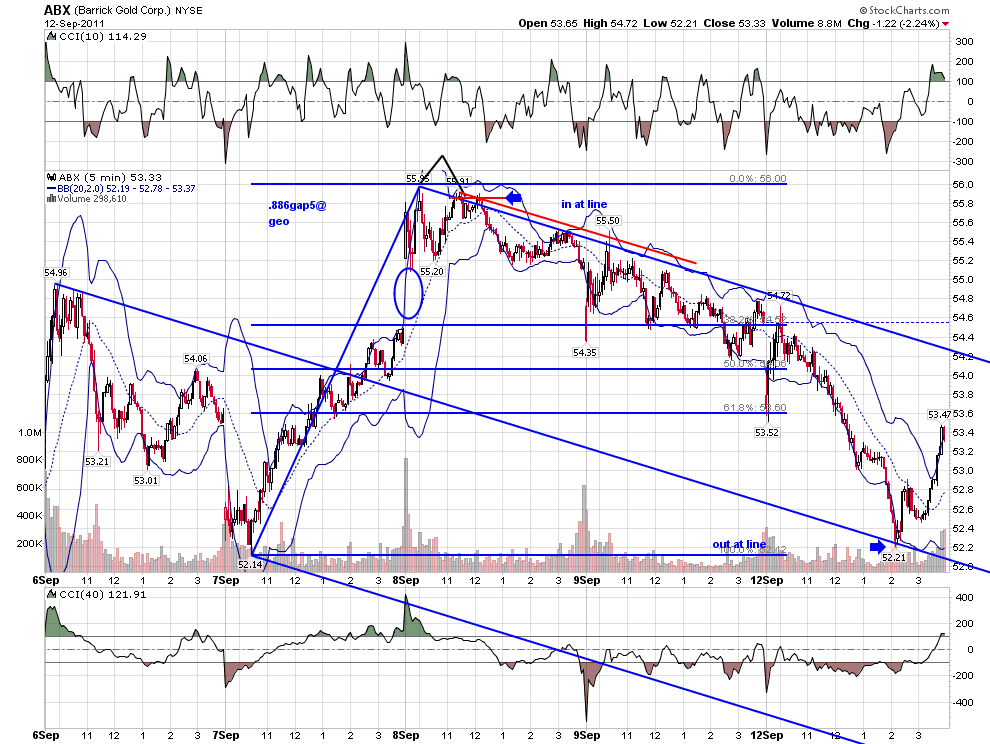The width and height of the screenshot is (990, 744).
Task: Click the 'Volume 8.8M' header value
Action: [x=806, y=23]
